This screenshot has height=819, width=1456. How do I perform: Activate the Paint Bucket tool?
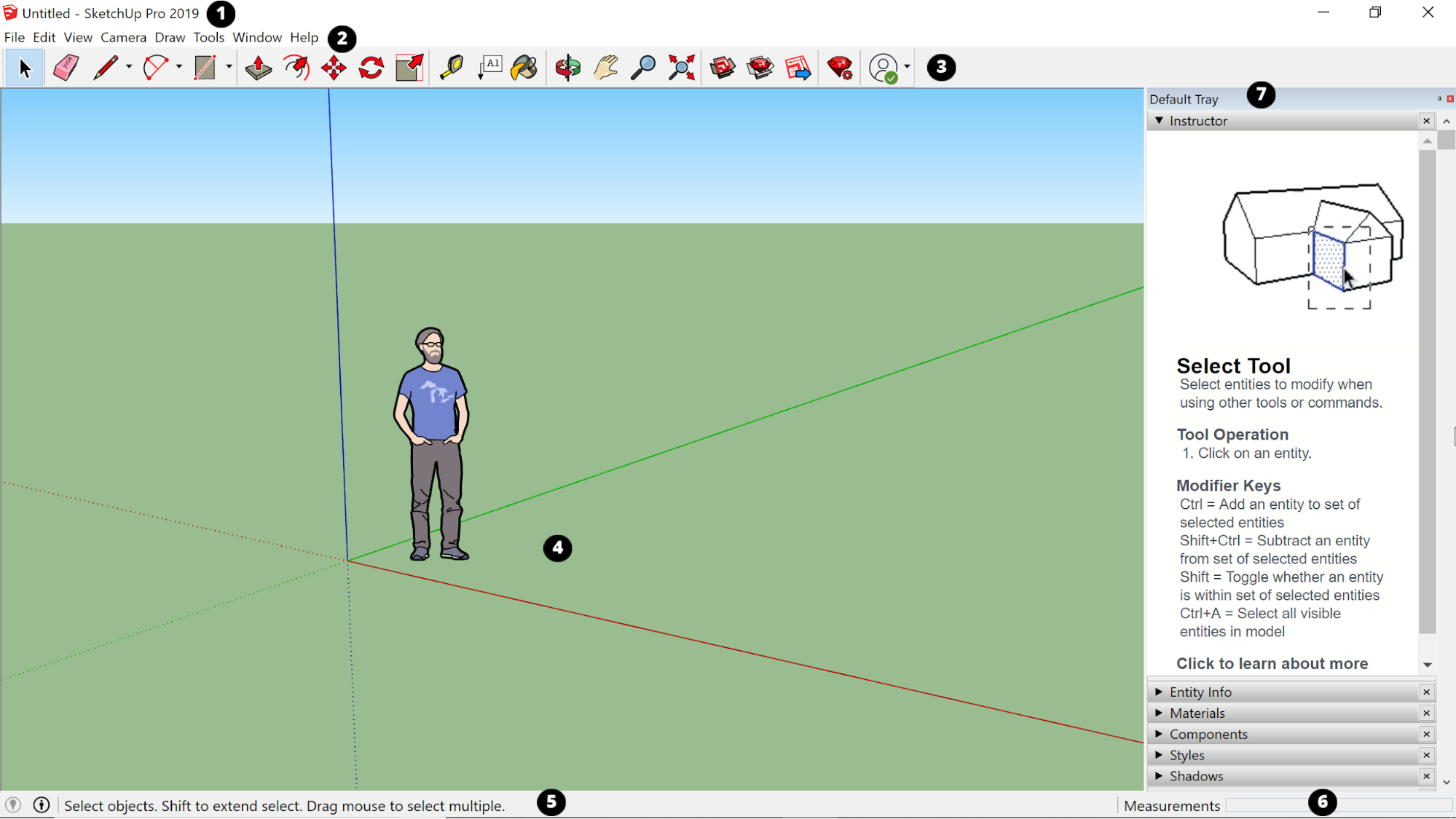[x=524, y=67]
